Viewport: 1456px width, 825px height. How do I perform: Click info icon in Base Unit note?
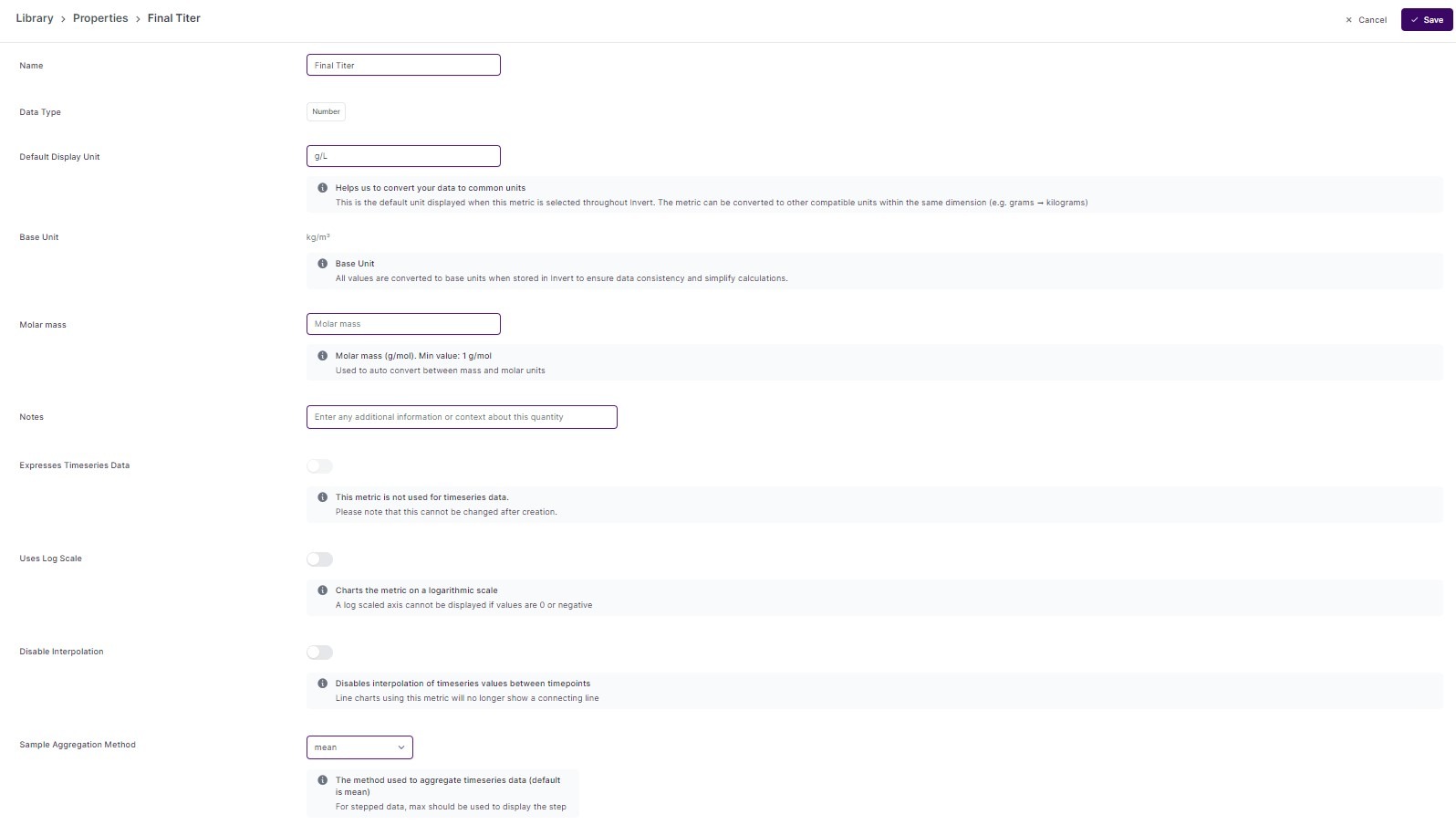pyautogui.click(x=322, y=264)
